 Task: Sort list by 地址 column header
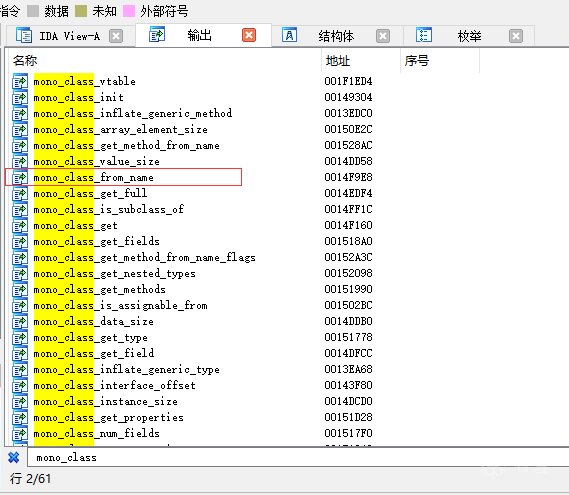[361, 61]
